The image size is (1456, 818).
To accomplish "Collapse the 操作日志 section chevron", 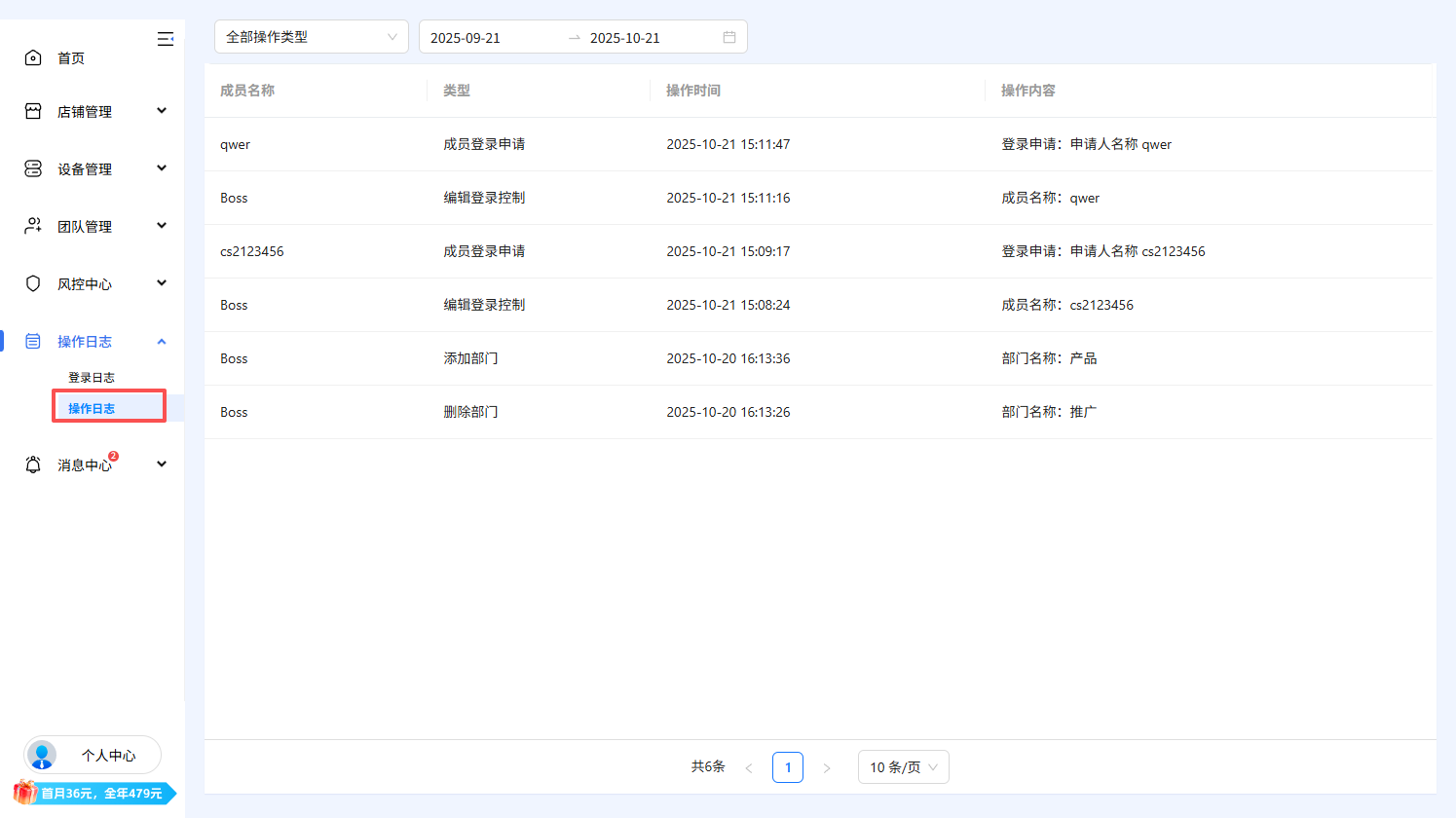I will pyautogui.click(x=162, y=341).
